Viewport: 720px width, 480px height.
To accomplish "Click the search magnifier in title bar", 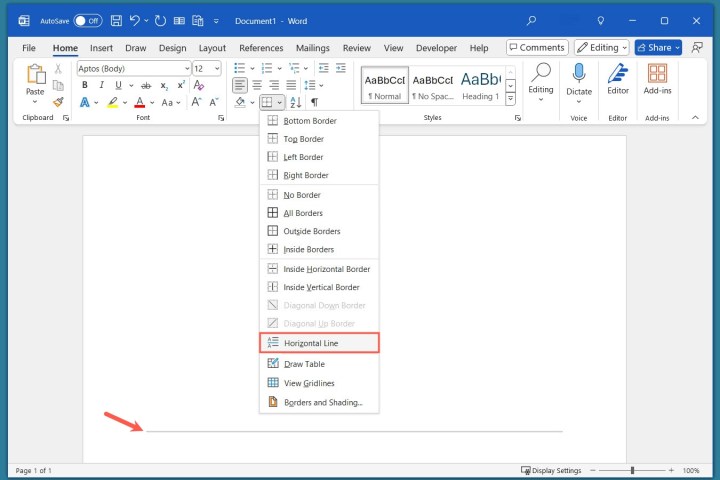I will point(531,20).
